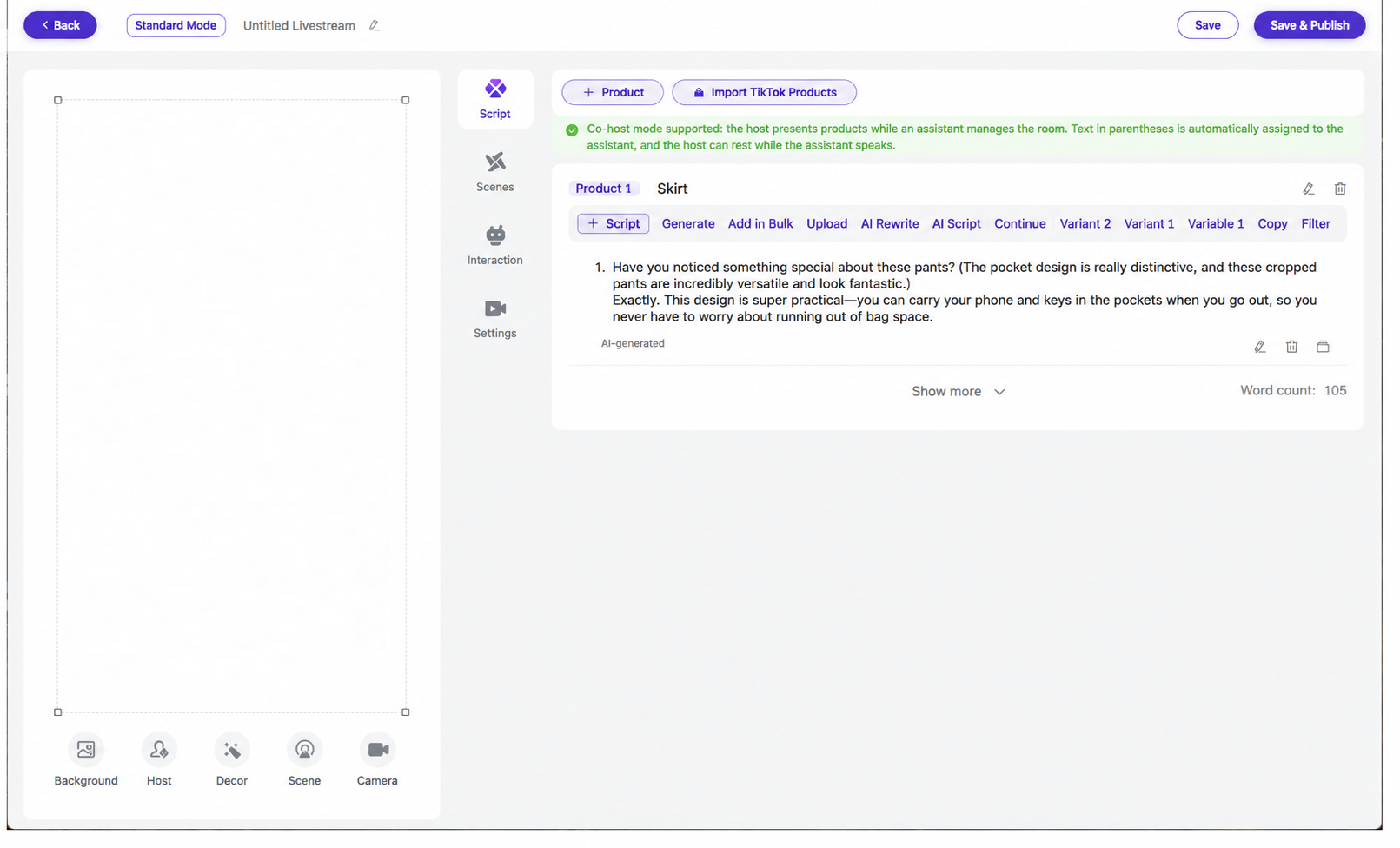Click Continue in script toolbar
The image size is (1400, 848).
1020,223
